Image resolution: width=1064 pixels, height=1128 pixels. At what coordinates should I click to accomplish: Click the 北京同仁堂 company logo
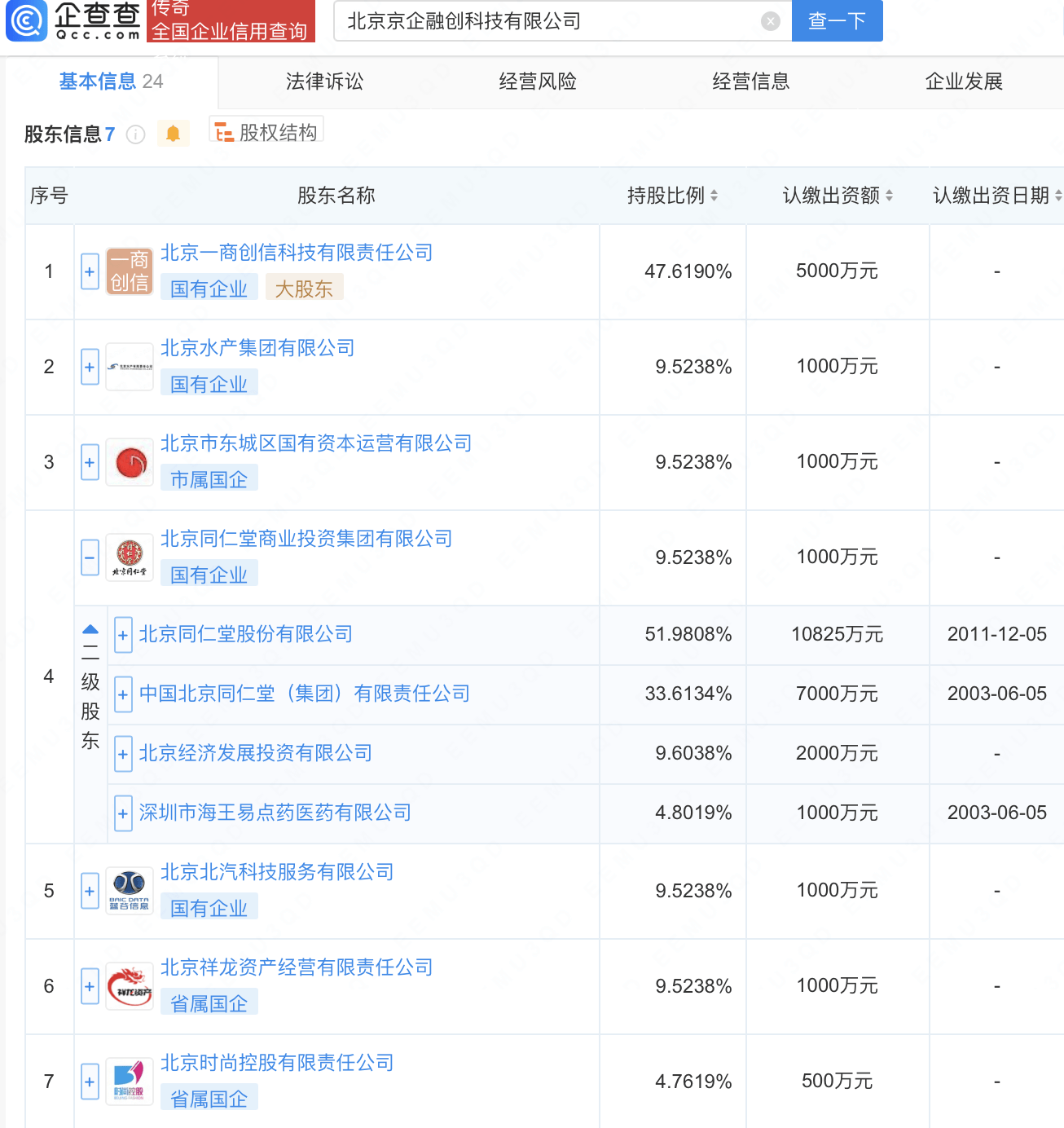(130, 557)
